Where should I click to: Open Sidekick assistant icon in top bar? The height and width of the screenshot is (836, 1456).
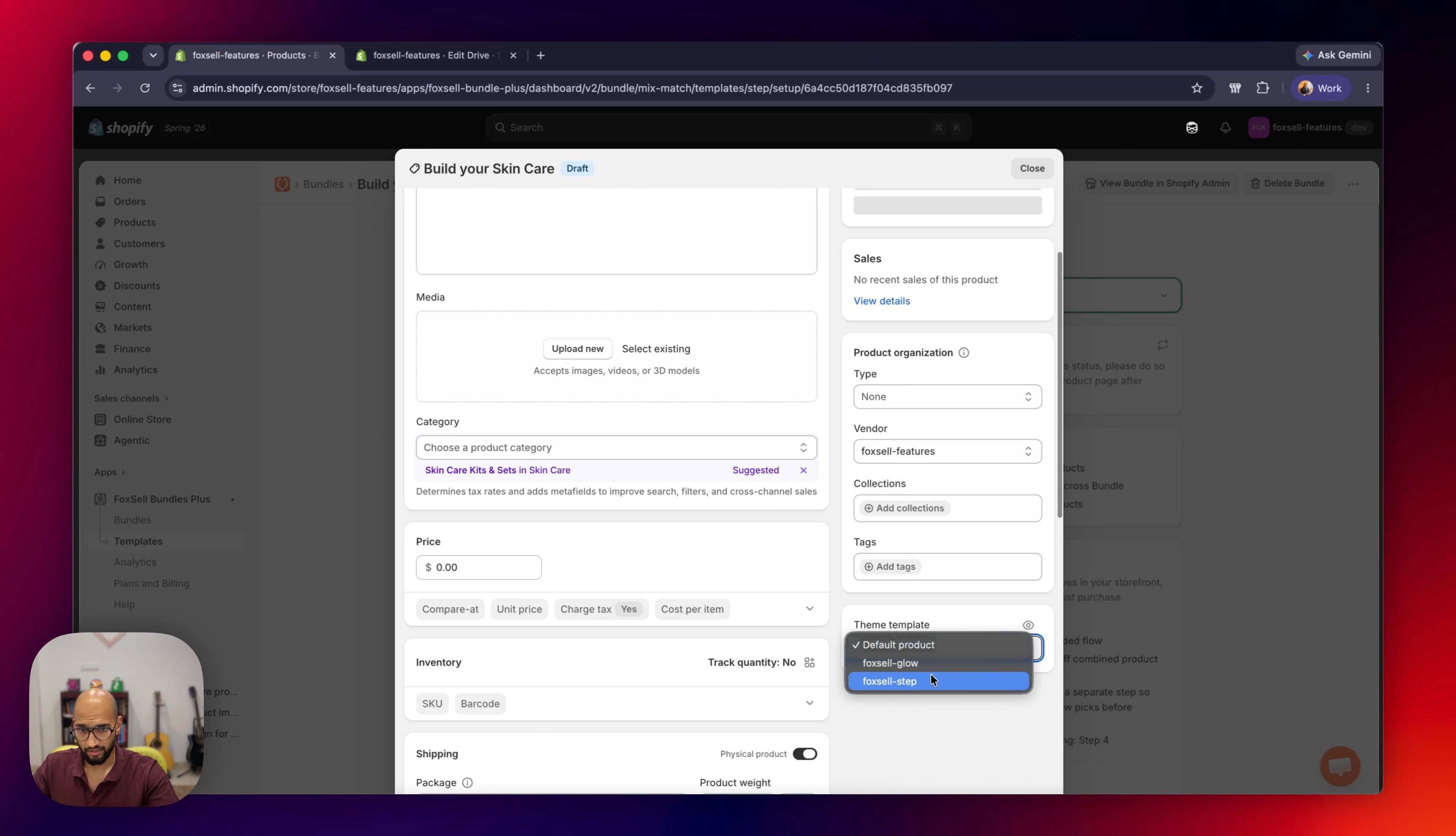point(1192,127)
